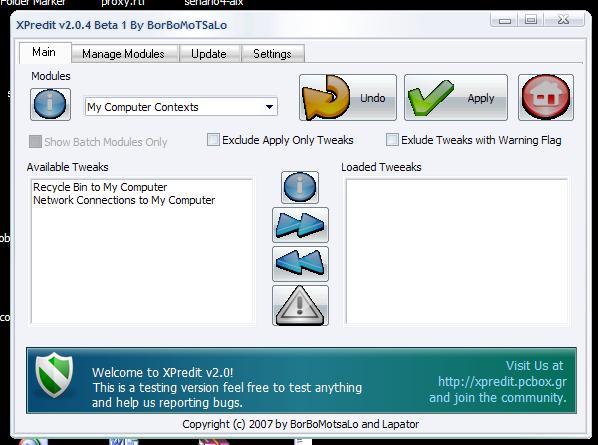Click the green shield icon in banner
The width and height of the screenshot is (598, 445).
point(54,375)
